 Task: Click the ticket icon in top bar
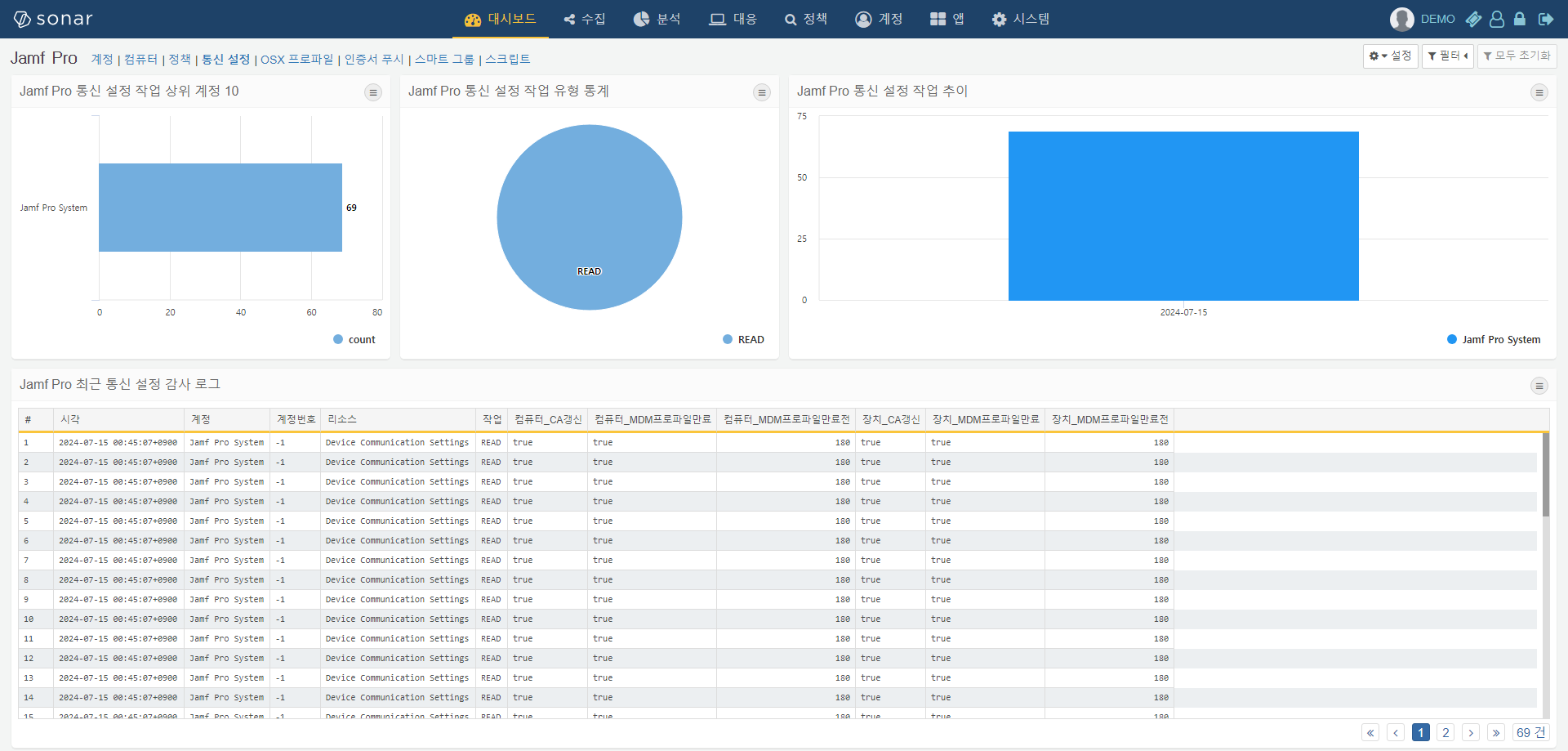point(1473,19)
